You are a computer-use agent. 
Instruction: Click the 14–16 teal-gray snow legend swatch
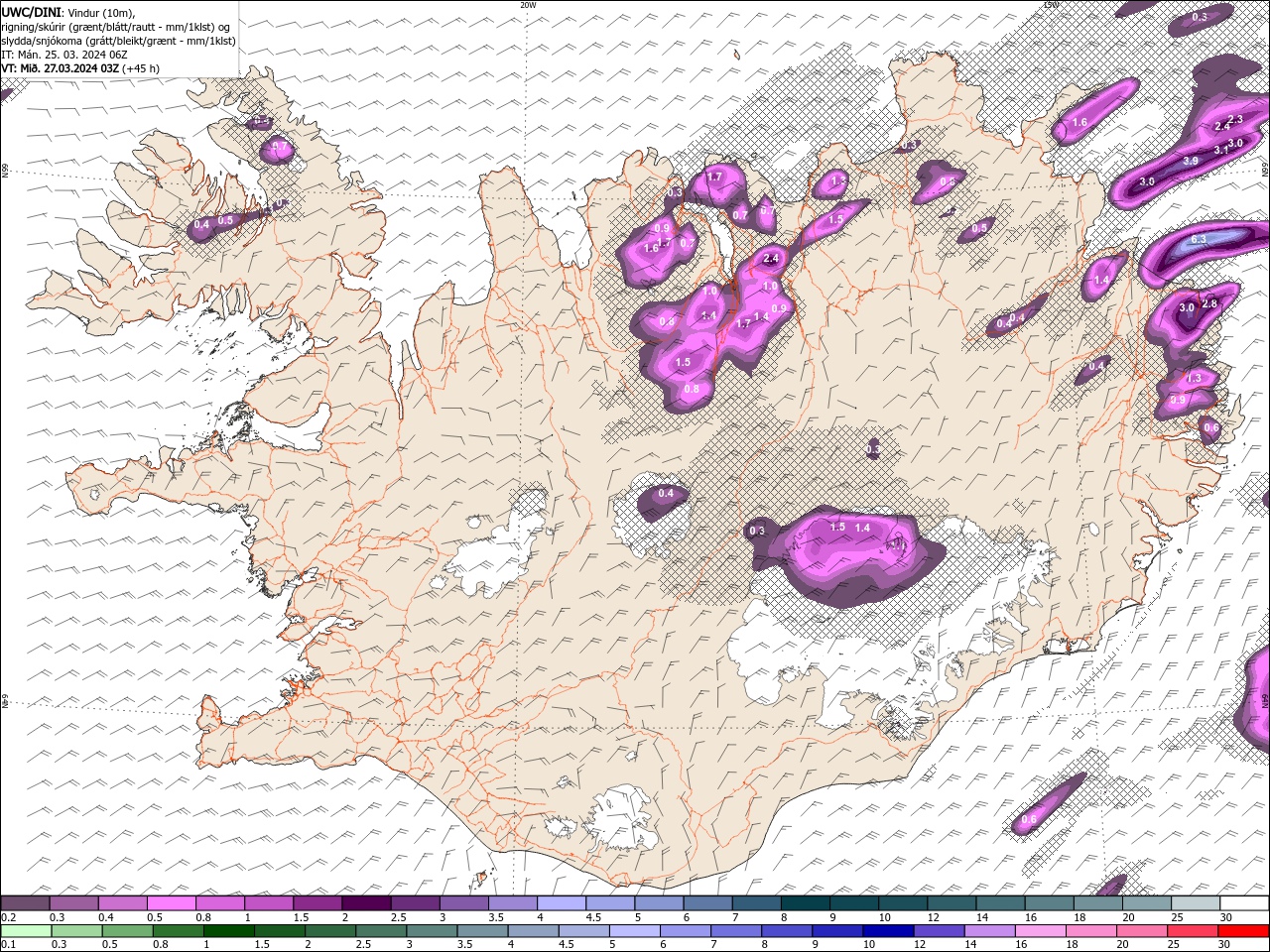tap(998, 903)
